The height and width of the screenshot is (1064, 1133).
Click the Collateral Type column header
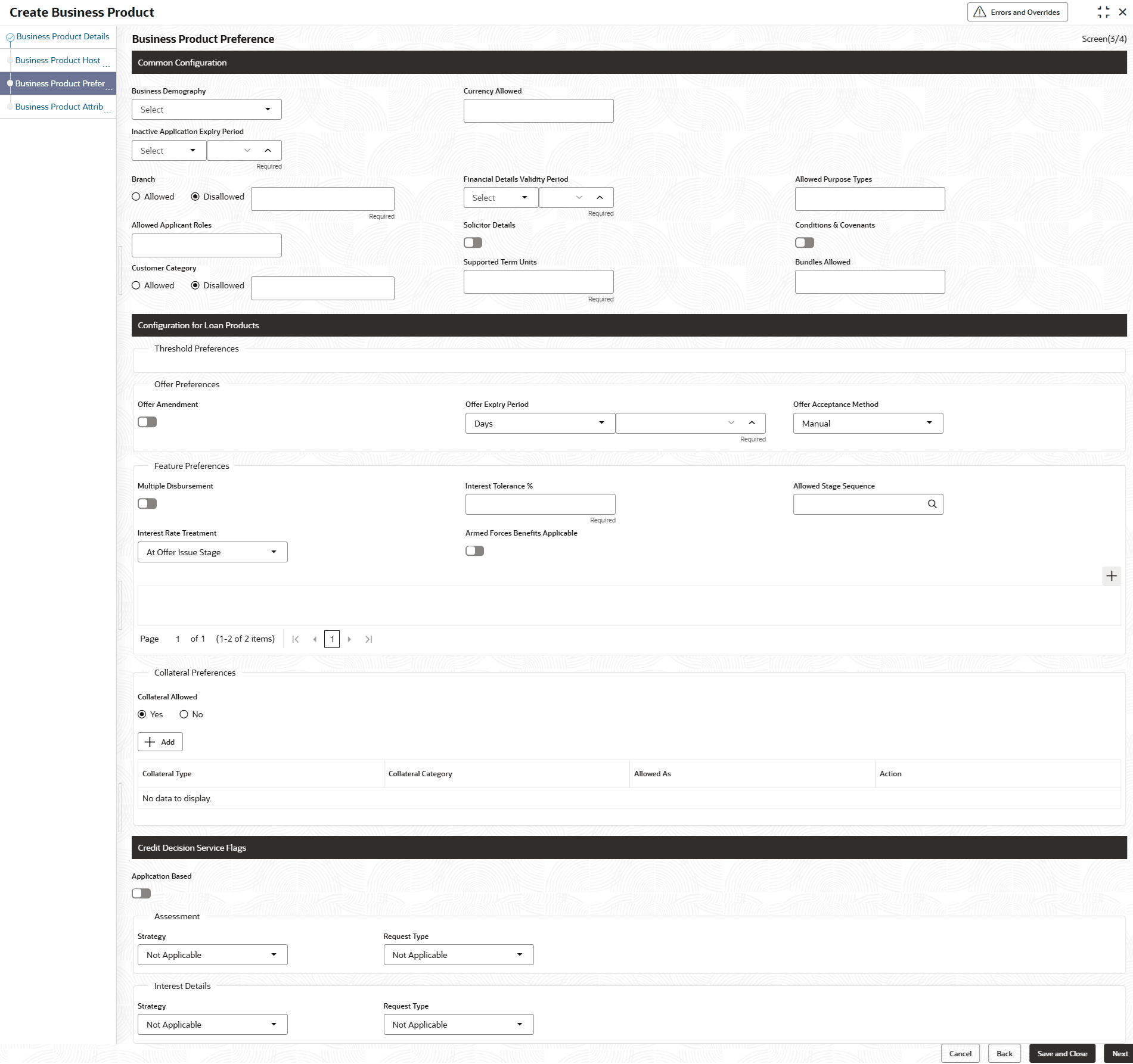click(260, 774)
